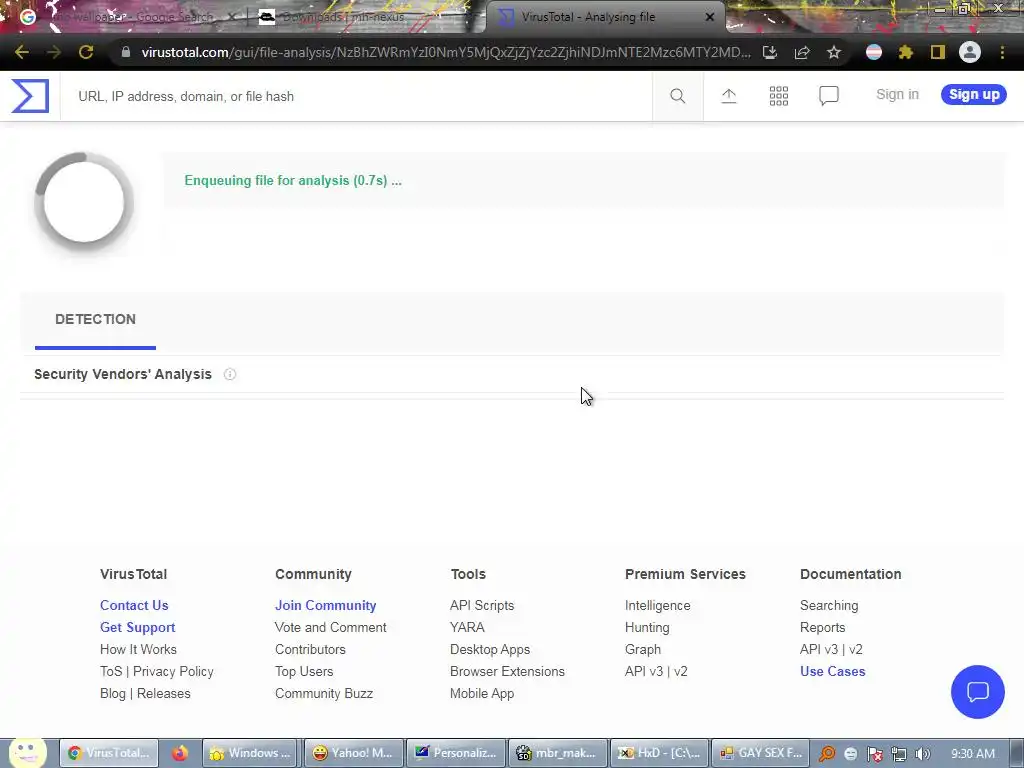Toggle the browser side panel icon

(938, 52)
